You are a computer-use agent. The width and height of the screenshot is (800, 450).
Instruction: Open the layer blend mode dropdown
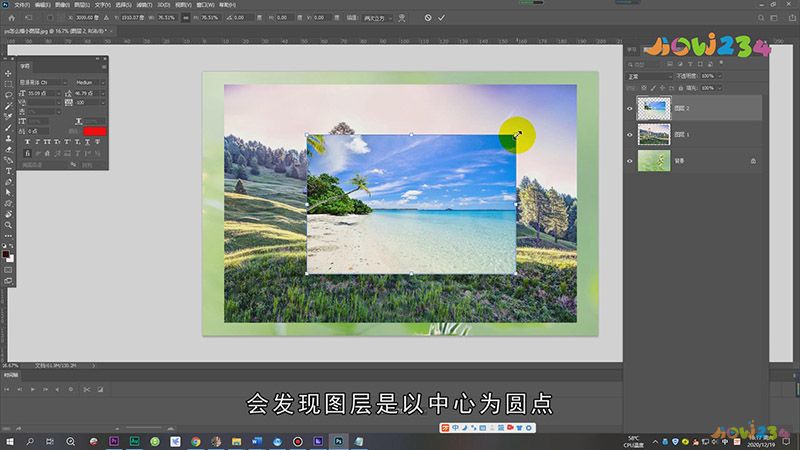point(649,76)
